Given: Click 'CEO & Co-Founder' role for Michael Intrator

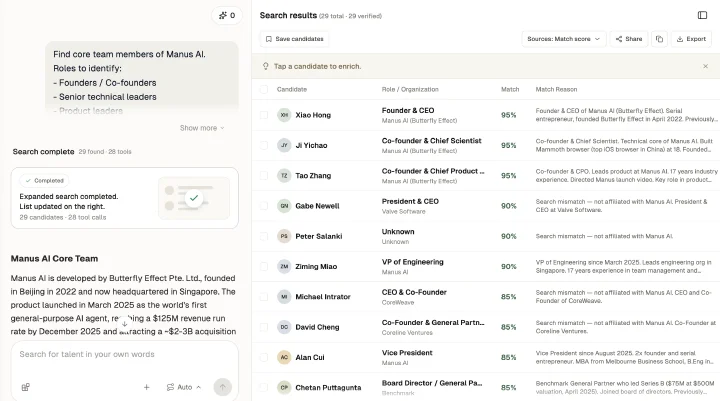Looking at the screenshot, I should 414,292.
